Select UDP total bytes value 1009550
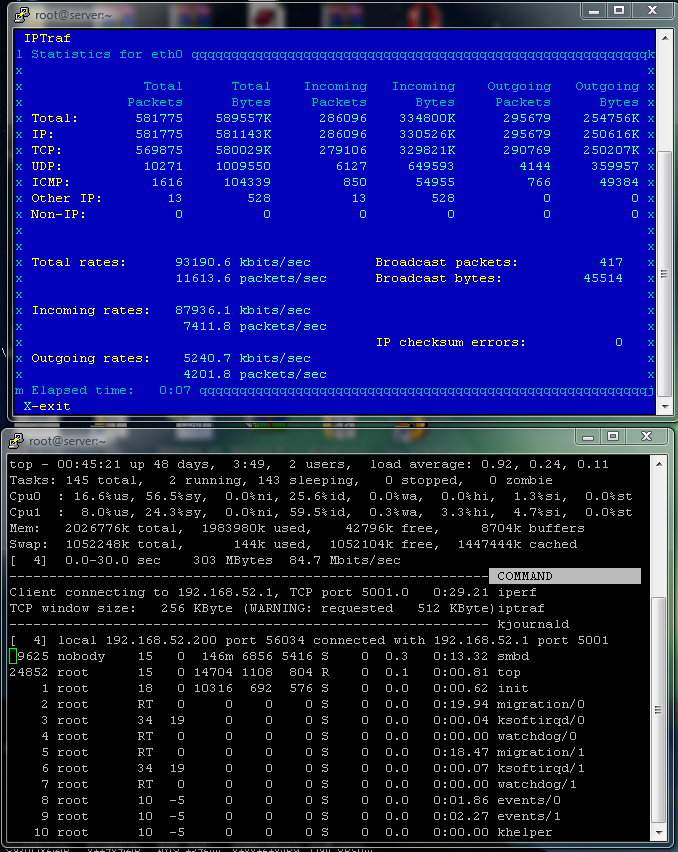 coord(243,166)
